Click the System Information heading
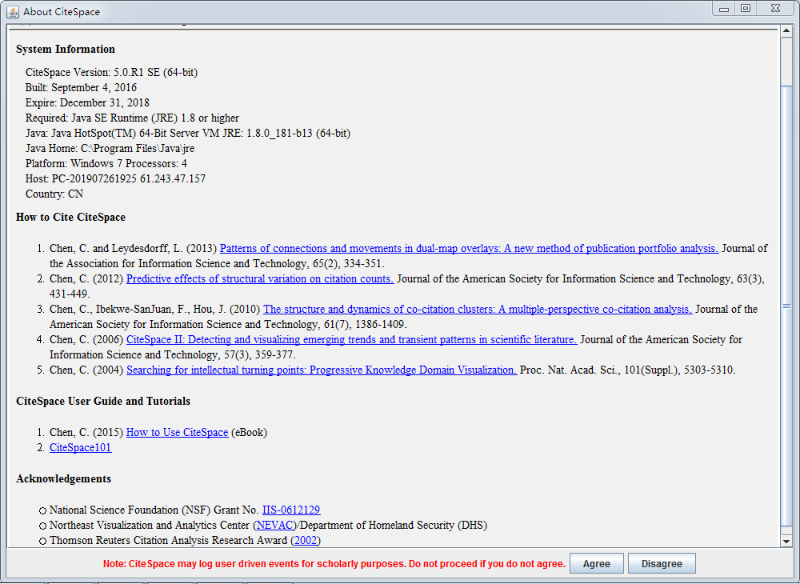 pos(65,49)
